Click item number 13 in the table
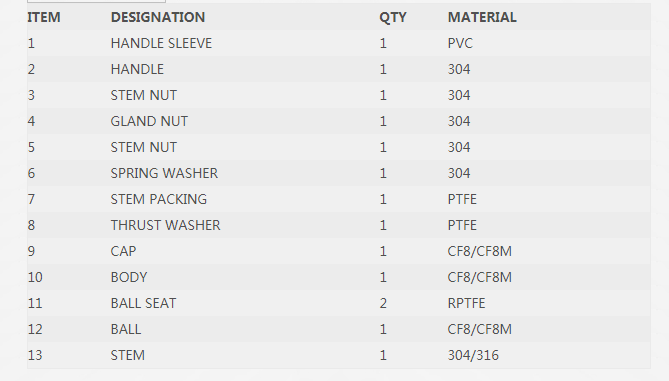Screen dimensions: 669x381 click(x=35, y=355)
